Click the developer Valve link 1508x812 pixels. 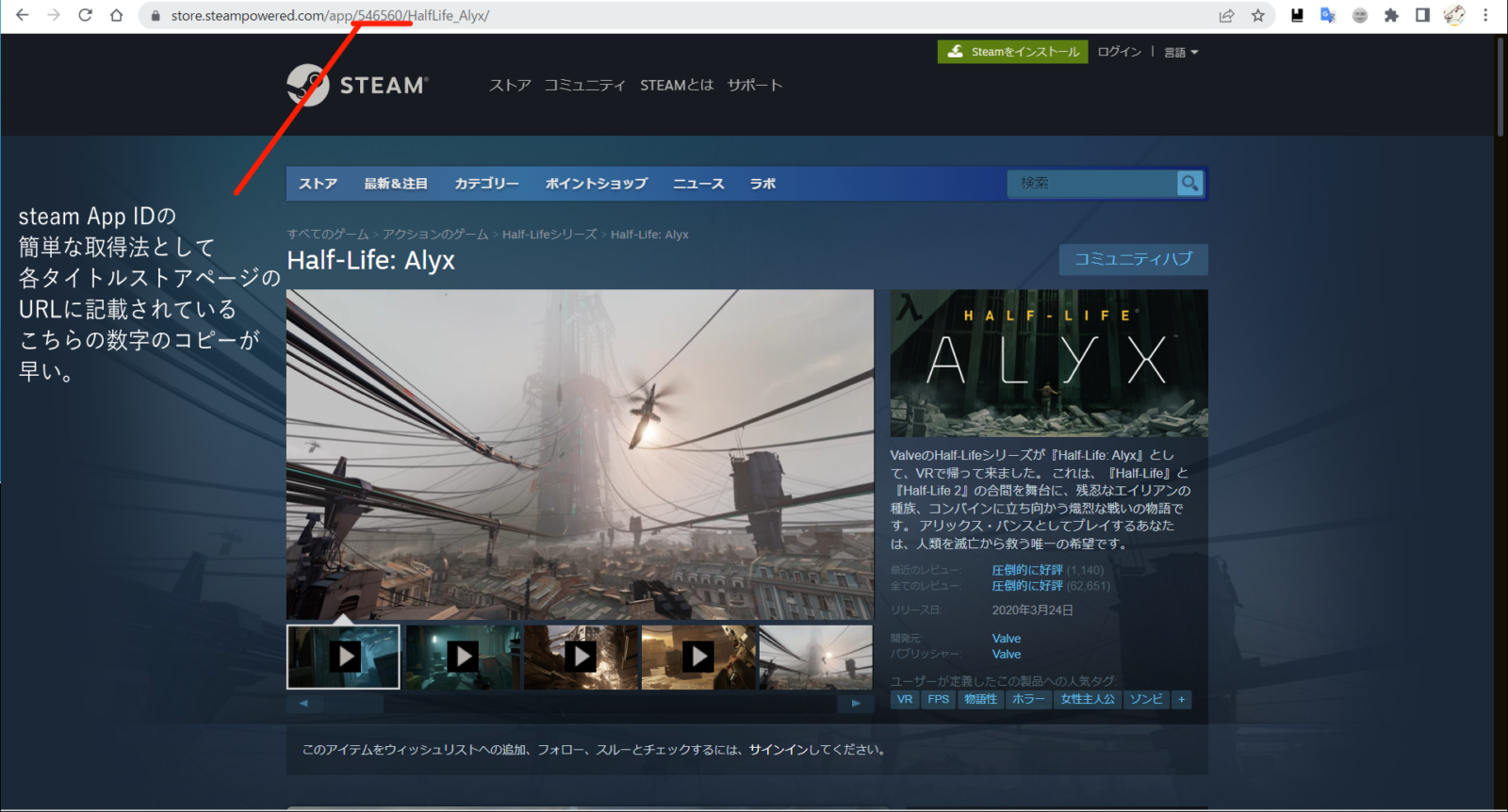pyautogui.click(x=1007, y=639)
